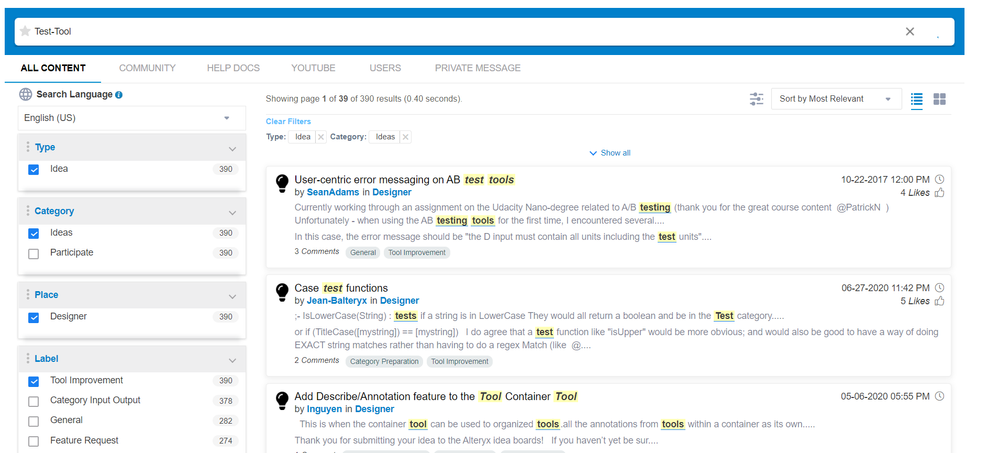This screenshot has width=998, height=453.
Task: Grab the drag handle of Label panel
Action: pyautogui.click(x=27, y=358)
